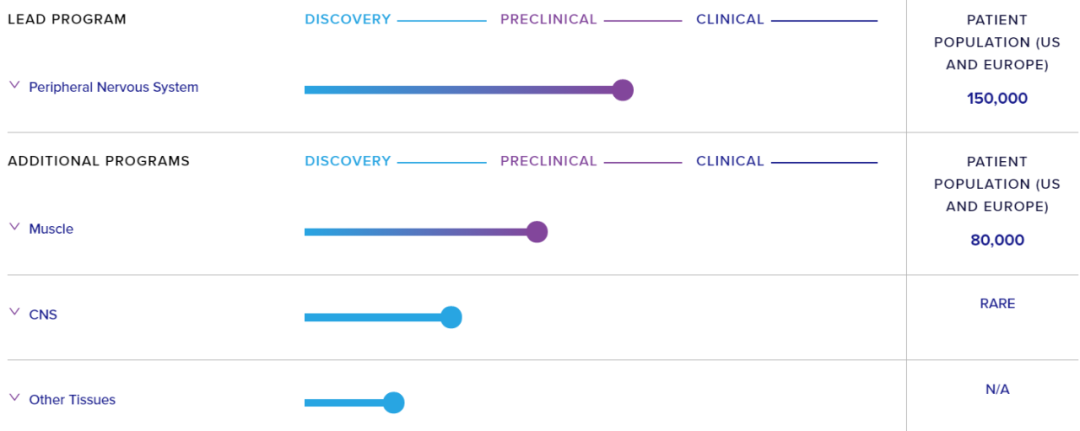Open the Peripheral Nervous System link
The width and height of the screenshot is (1080, 431).
(x=113, y=87)
